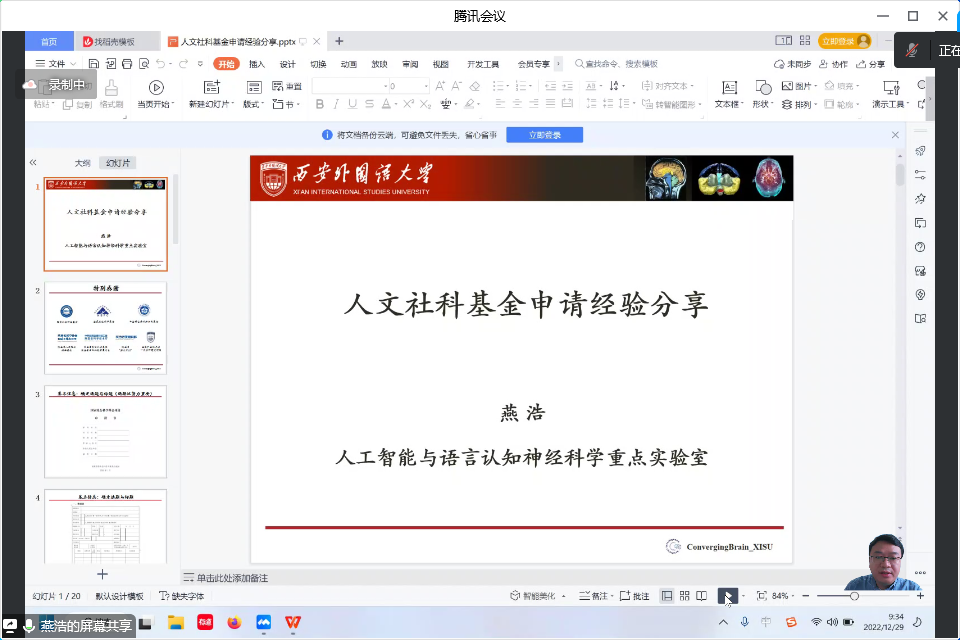Image resolution: width=960 pixels, height=640 pixels.
Task: Switch to slide sorter grid view
Action: click(x=685, y=596)
